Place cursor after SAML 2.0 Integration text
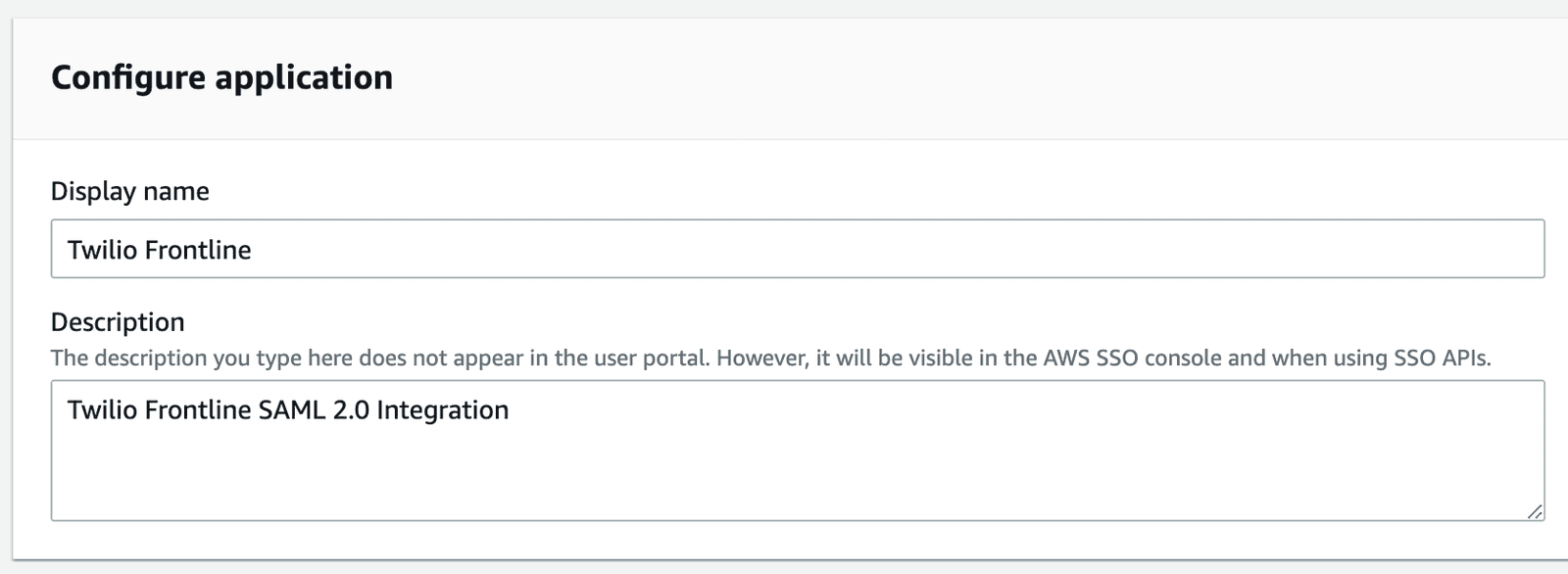Image resolution: width=1568 pixels, height=574 pixels. (x=511, y=409)
